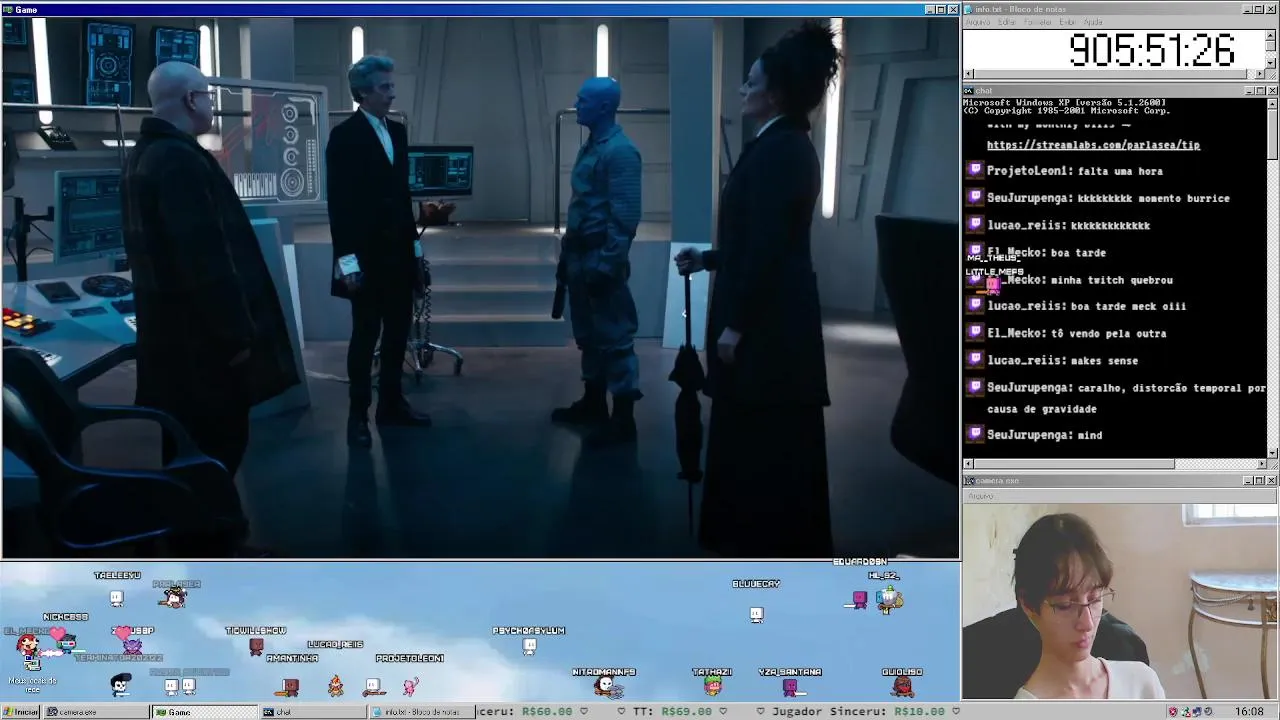
Task: Click the TIQUILLSHOW avatar character
Action: [x=256, y=647]
